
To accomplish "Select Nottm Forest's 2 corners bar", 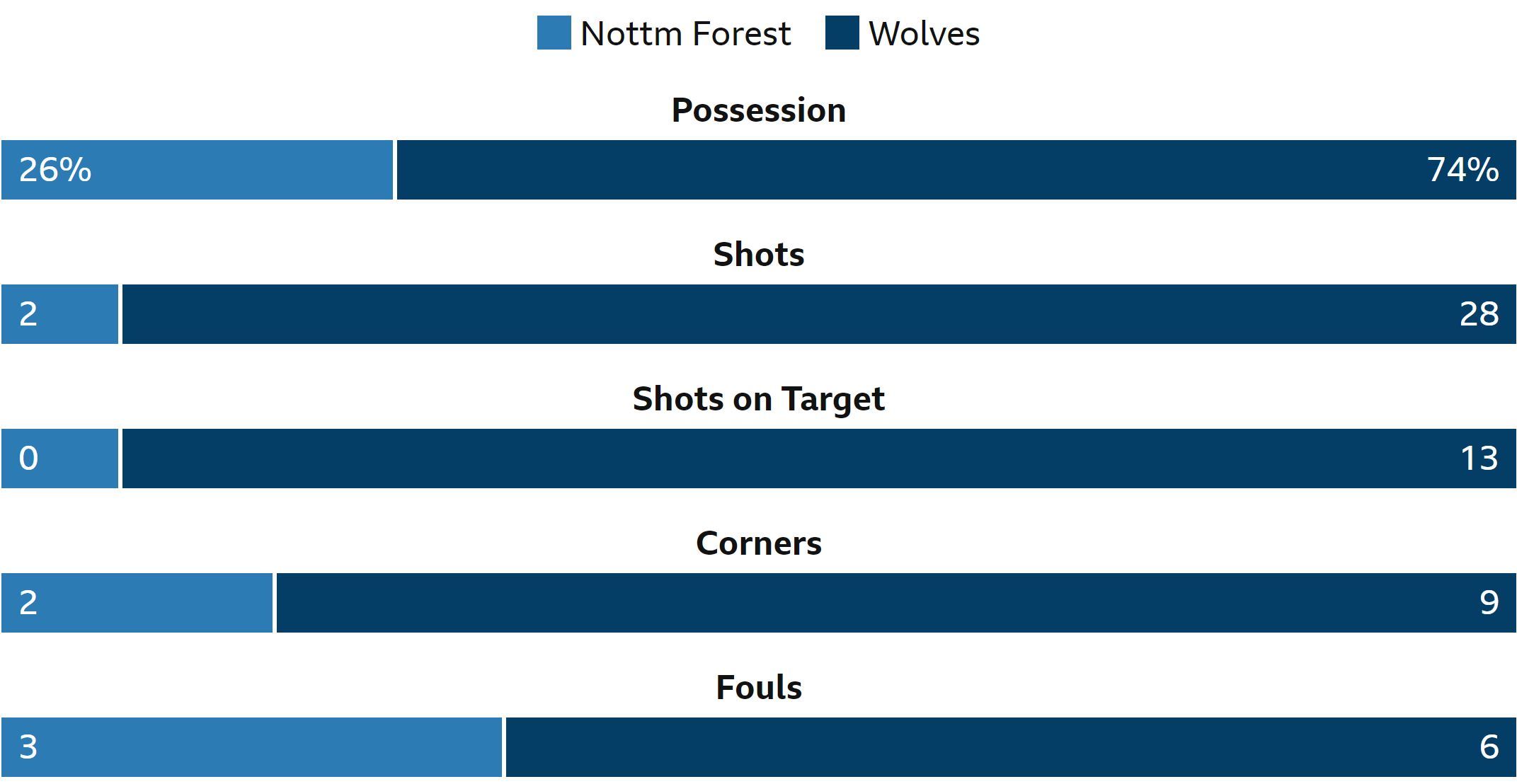I will 137,603.
